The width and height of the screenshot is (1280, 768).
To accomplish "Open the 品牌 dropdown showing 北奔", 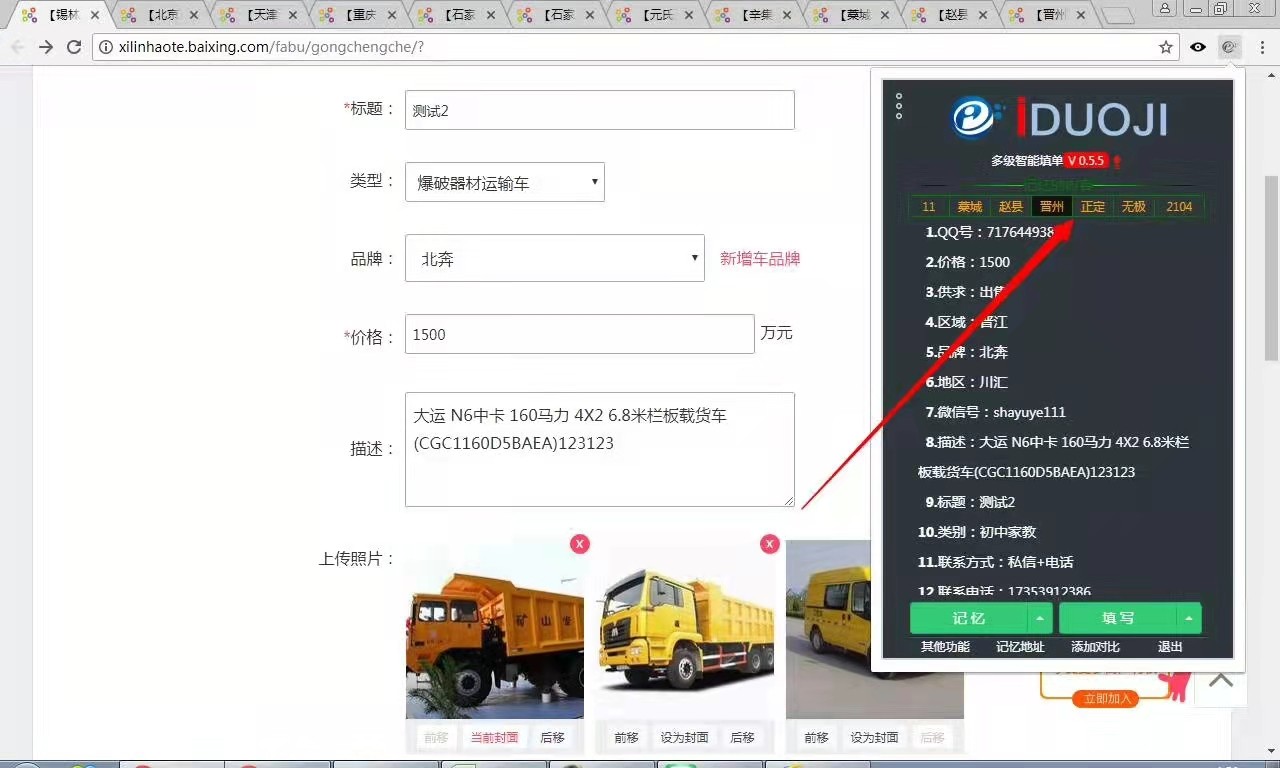I will click(555, 258).
